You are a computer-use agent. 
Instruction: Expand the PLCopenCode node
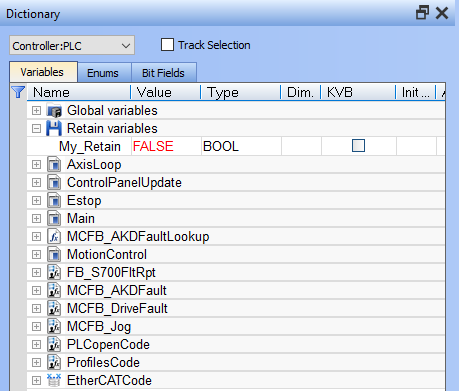click(x=36, y=345)
